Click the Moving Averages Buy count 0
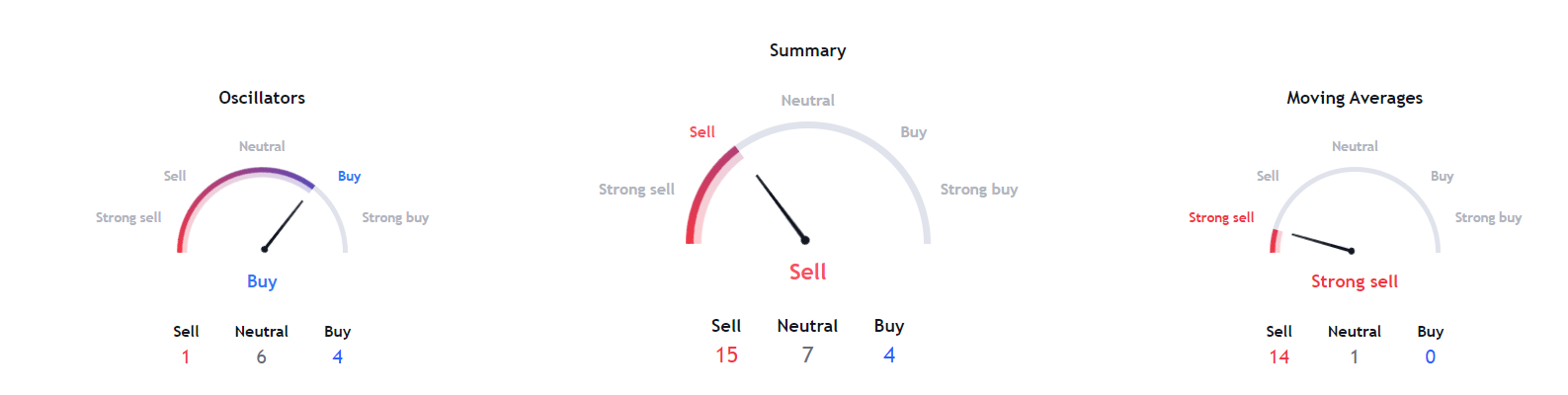The image size is (1568, 395). 1431,356
